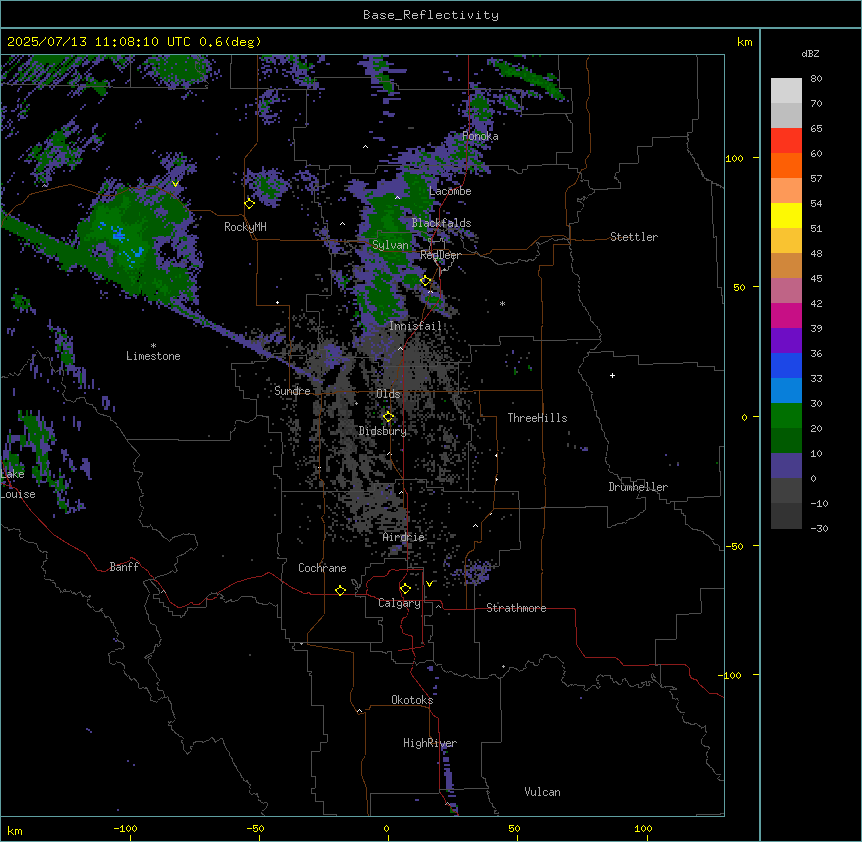
Task: Click the Stettler city label
Action: (634, 237)
